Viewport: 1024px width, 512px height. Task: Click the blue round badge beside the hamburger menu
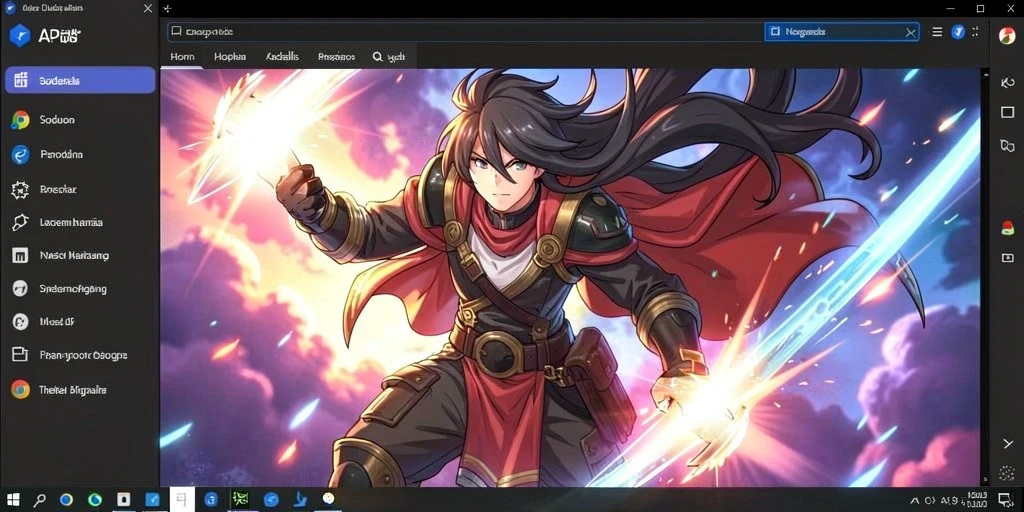958,32
